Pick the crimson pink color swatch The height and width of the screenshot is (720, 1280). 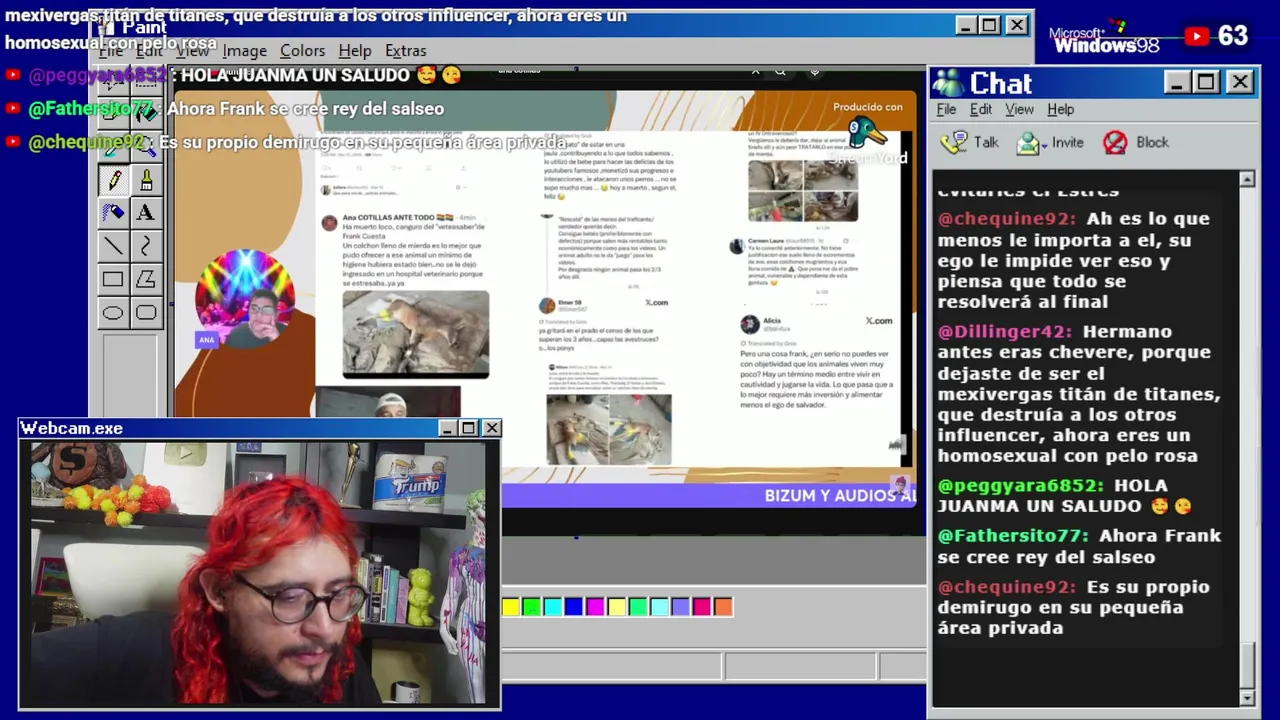click(x=702, y=606)
